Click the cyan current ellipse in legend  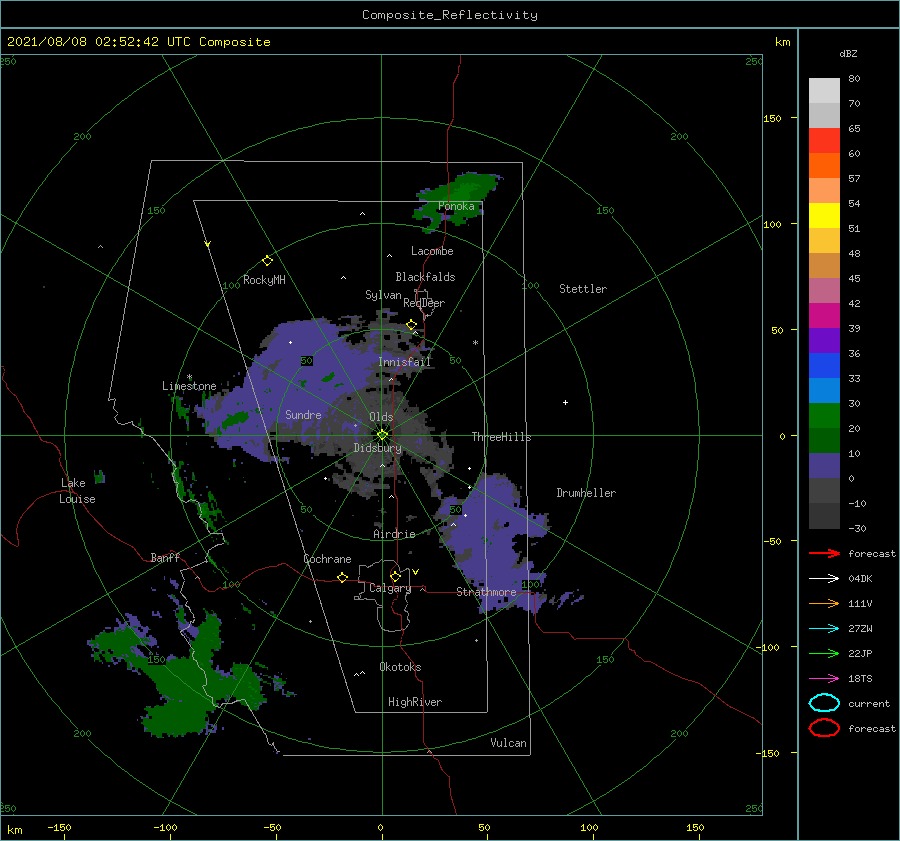click(824, 703)
